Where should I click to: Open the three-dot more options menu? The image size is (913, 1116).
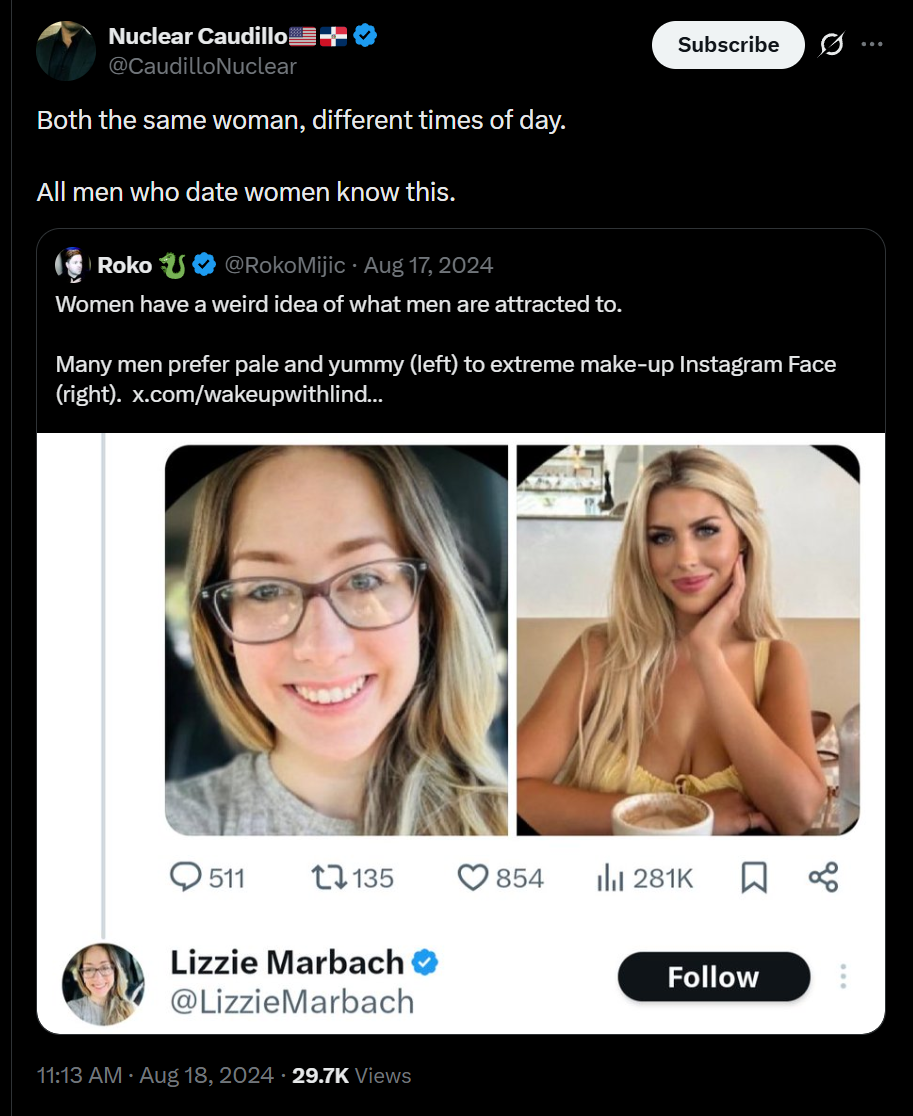(872, 45)
